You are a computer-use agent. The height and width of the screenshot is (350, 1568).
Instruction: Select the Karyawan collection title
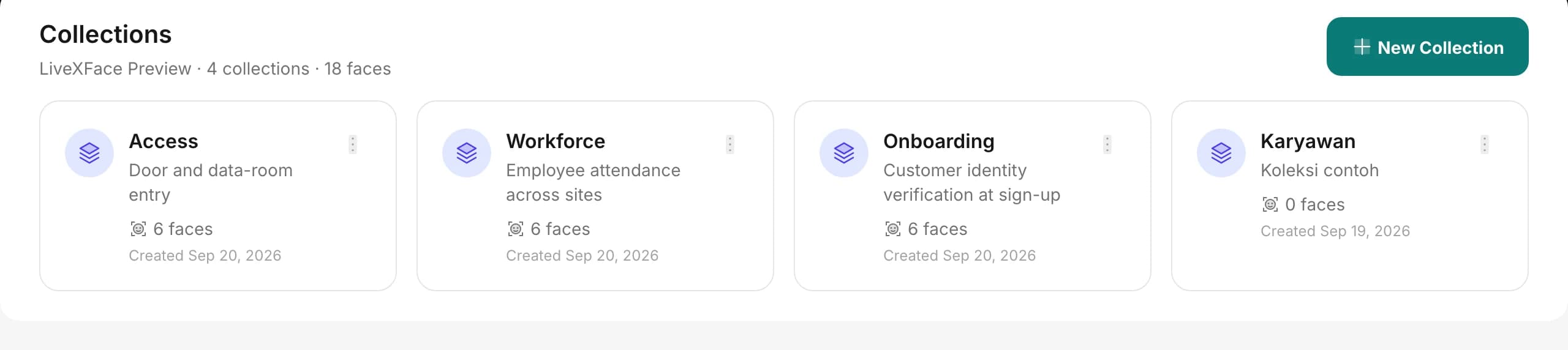point(1308,141)
